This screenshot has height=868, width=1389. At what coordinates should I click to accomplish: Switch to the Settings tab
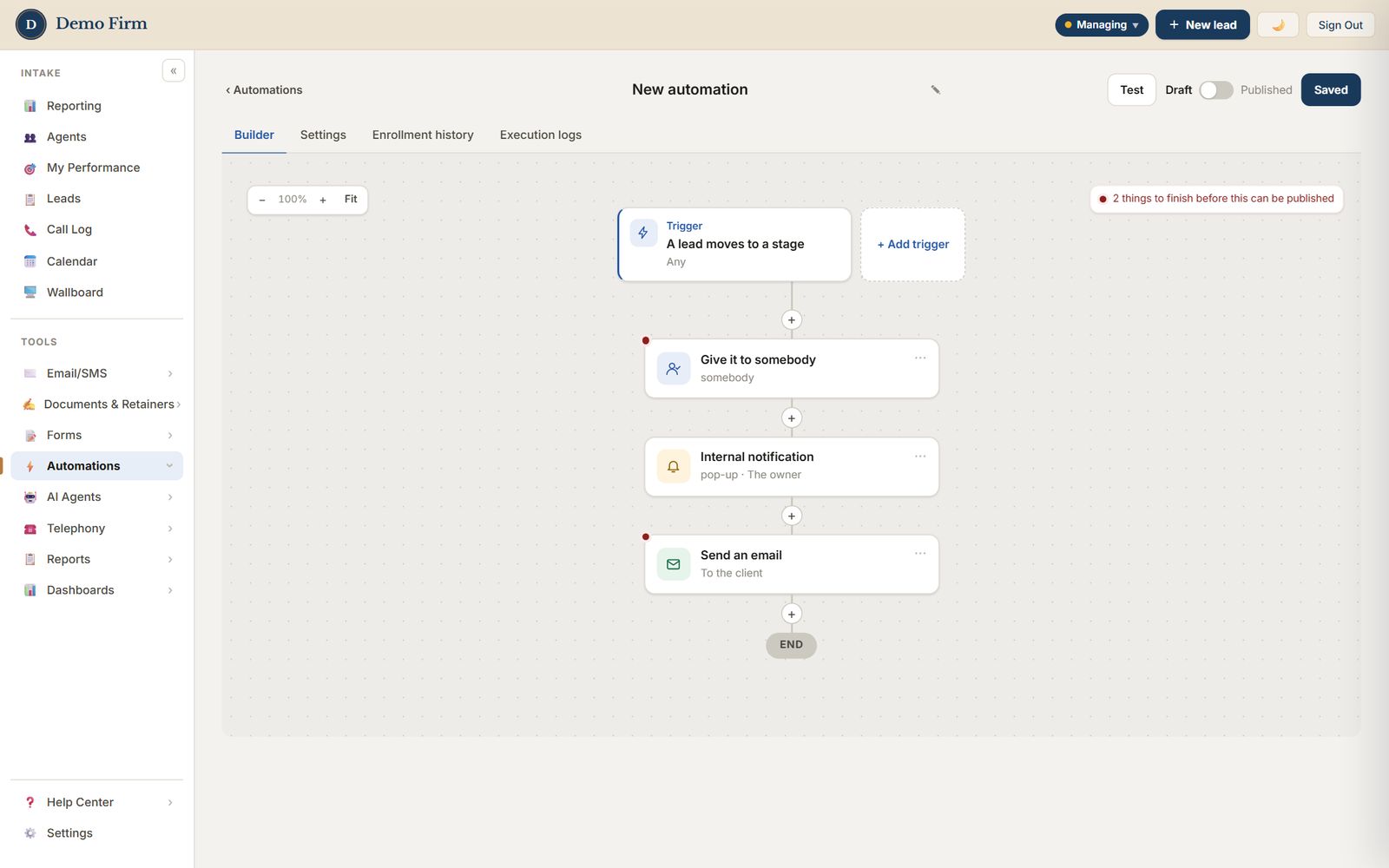click(x=323, y=135)
